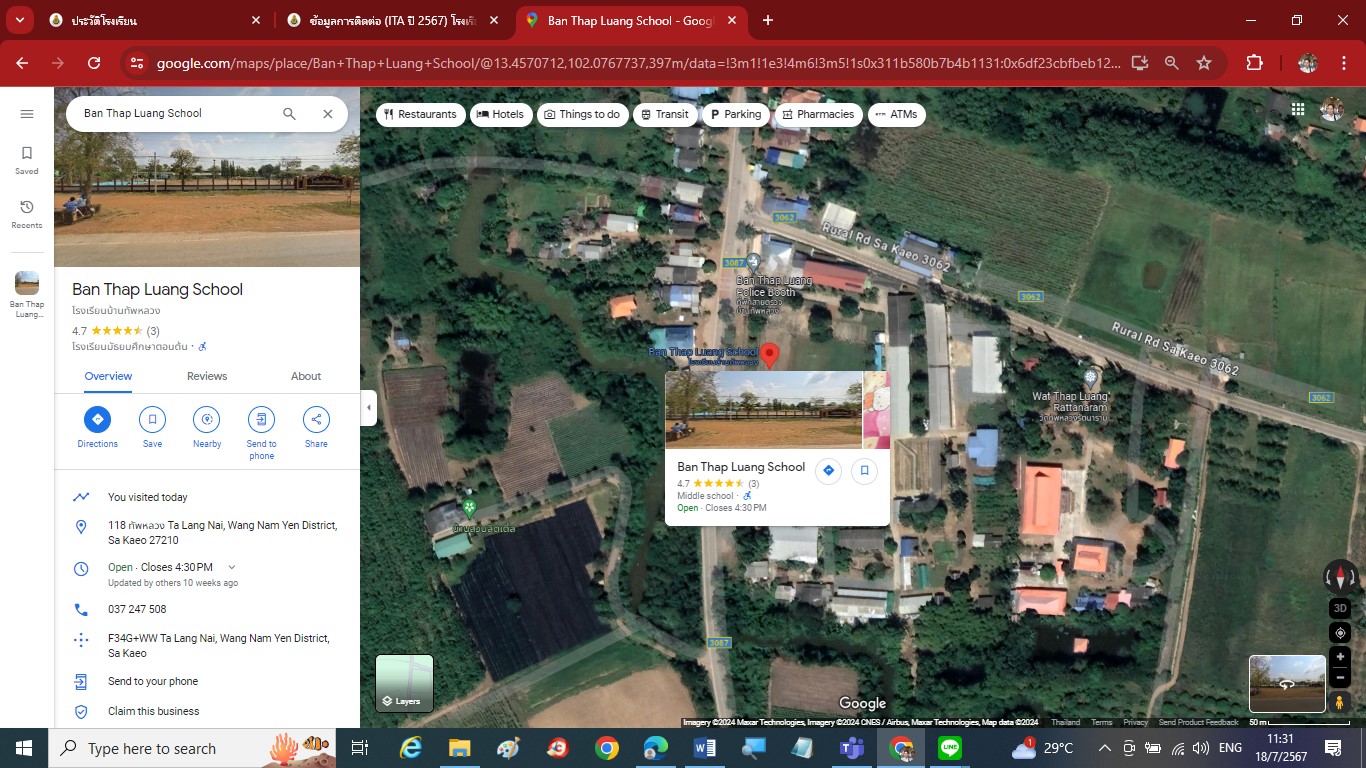The image size is (1366, 768).
Task: Click the Save place button
Action: click(x=152, y=427)
